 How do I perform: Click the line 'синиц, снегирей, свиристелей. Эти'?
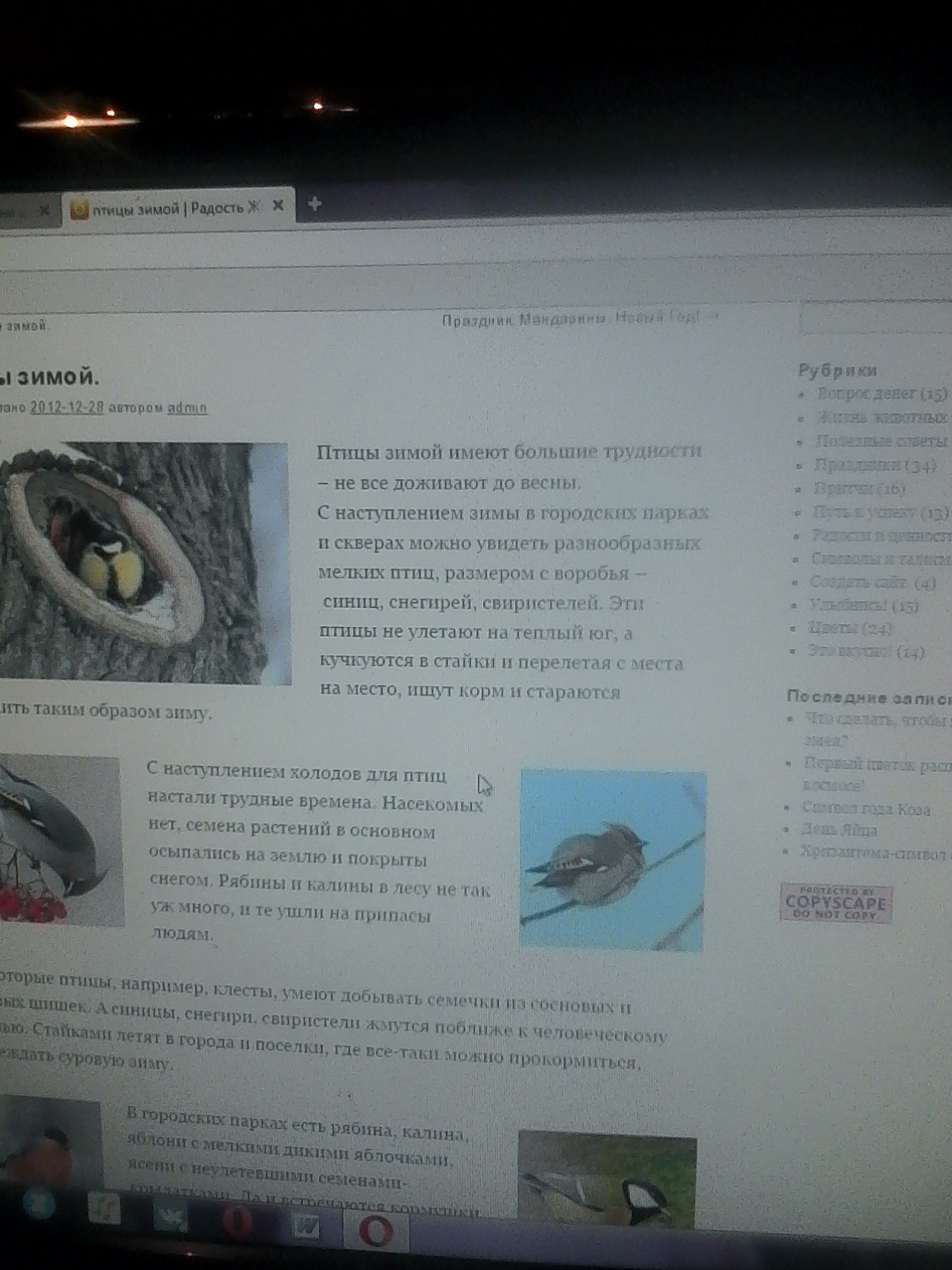[483, 603]
